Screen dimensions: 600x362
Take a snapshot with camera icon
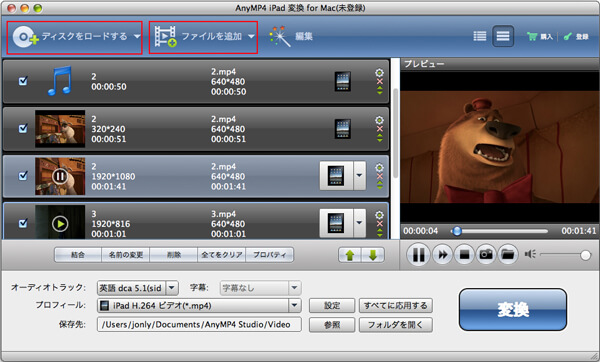486,254
